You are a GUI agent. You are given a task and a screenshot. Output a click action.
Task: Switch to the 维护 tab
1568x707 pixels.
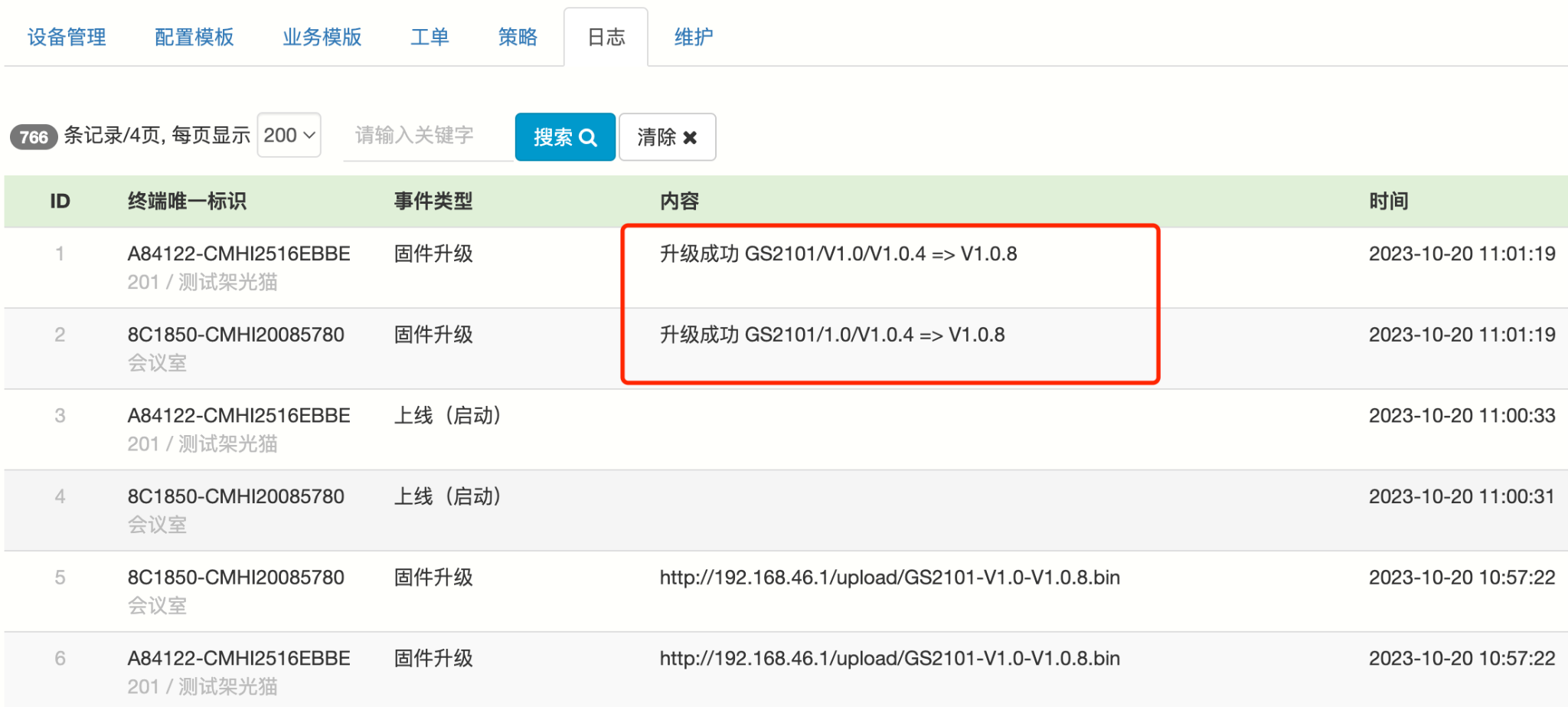point(694,37)
